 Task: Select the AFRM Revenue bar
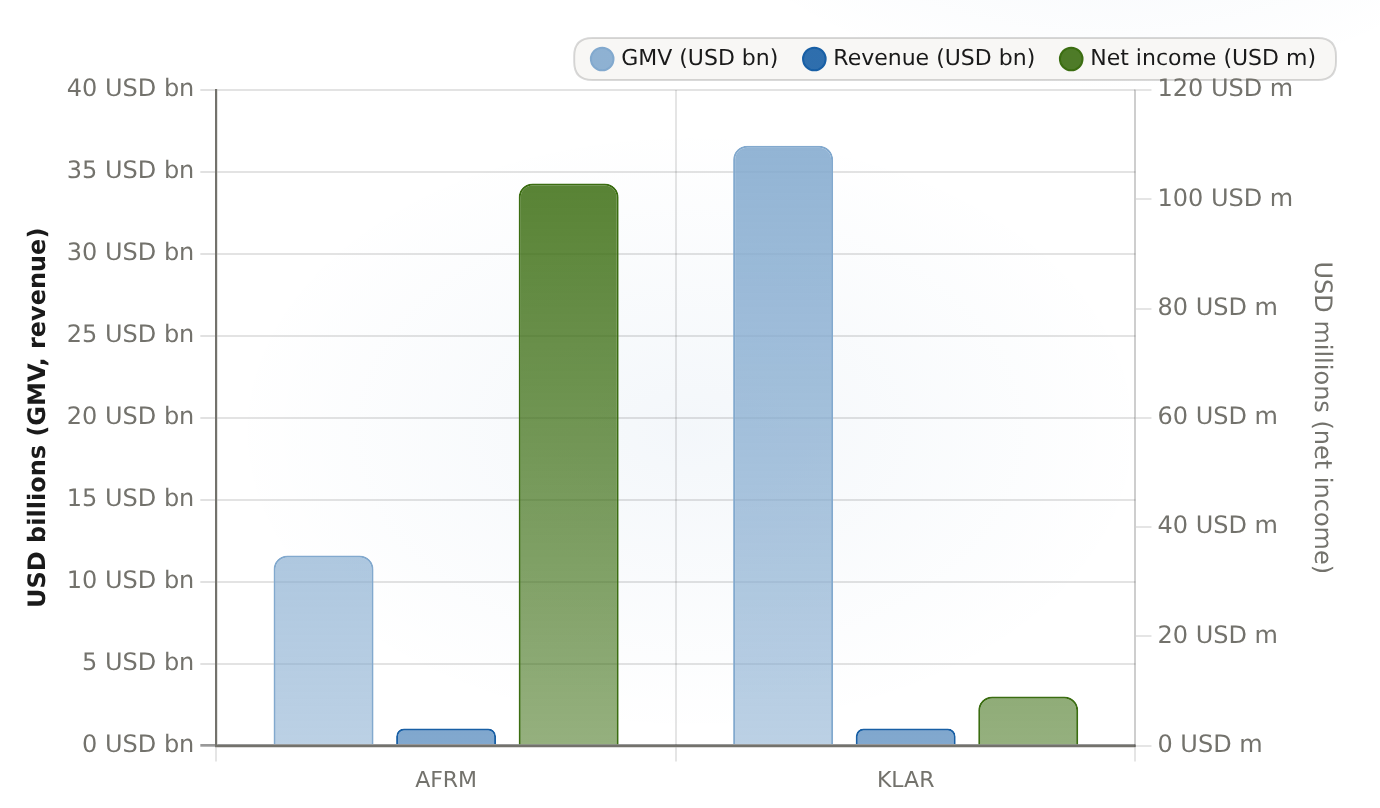(x=446, y=737)
